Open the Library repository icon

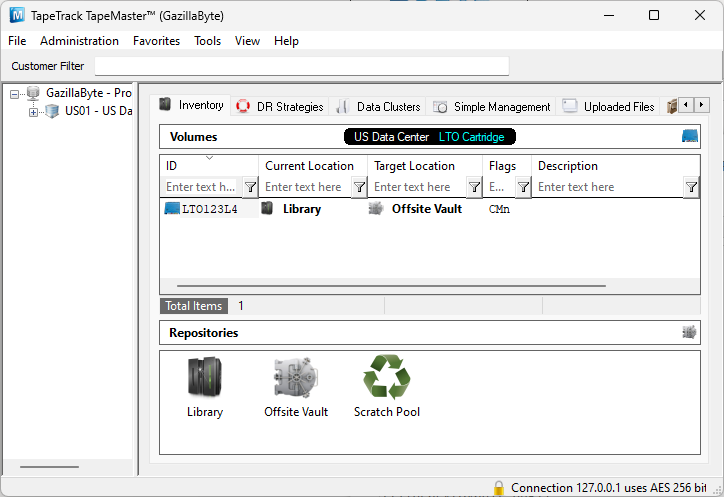pyautogui.click(x=205, y=377)
